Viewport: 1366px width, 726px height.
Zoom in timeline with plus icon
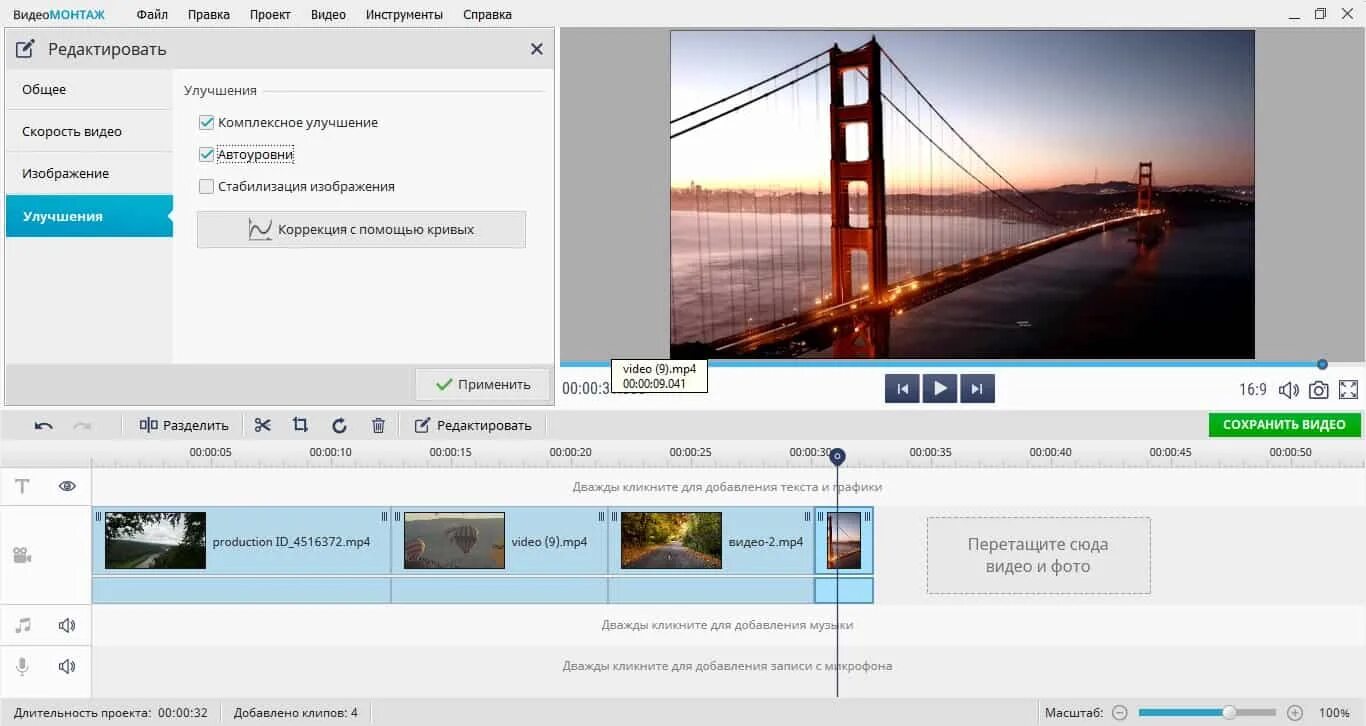pyautogui.click(x=1295, y=713)
